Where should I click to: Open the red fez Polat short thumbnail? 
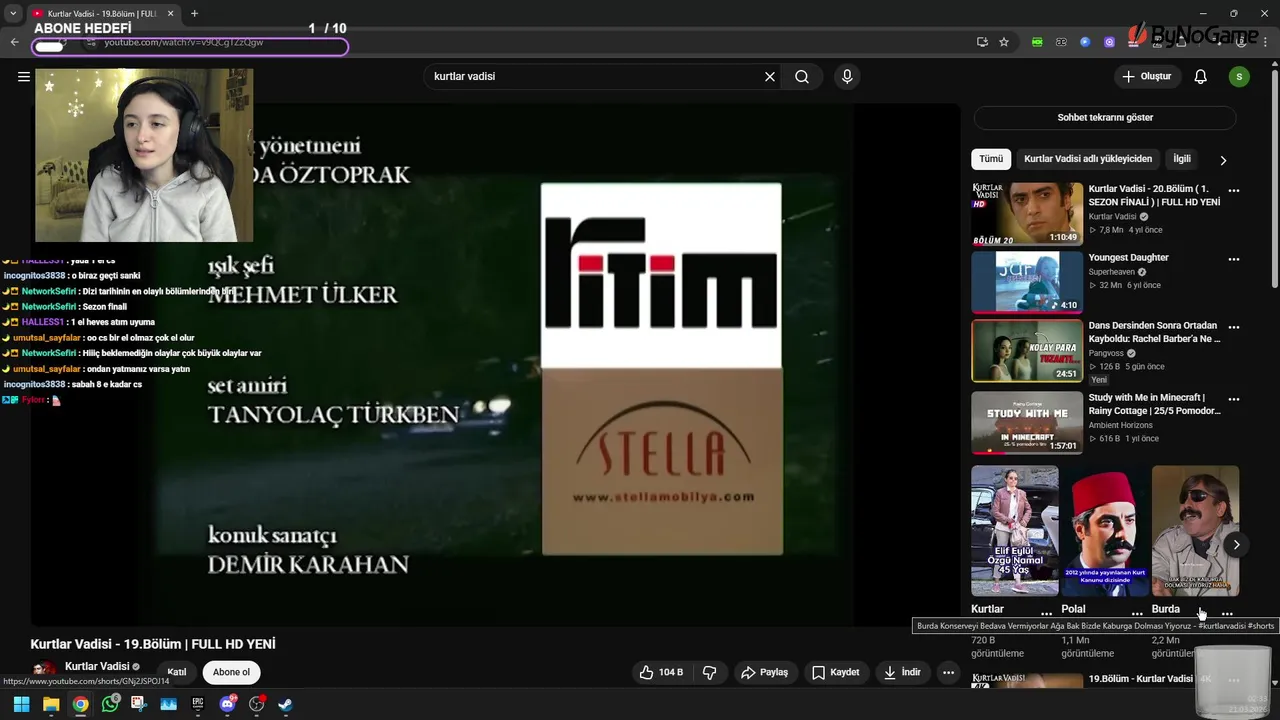click(x=1105, y=531)
